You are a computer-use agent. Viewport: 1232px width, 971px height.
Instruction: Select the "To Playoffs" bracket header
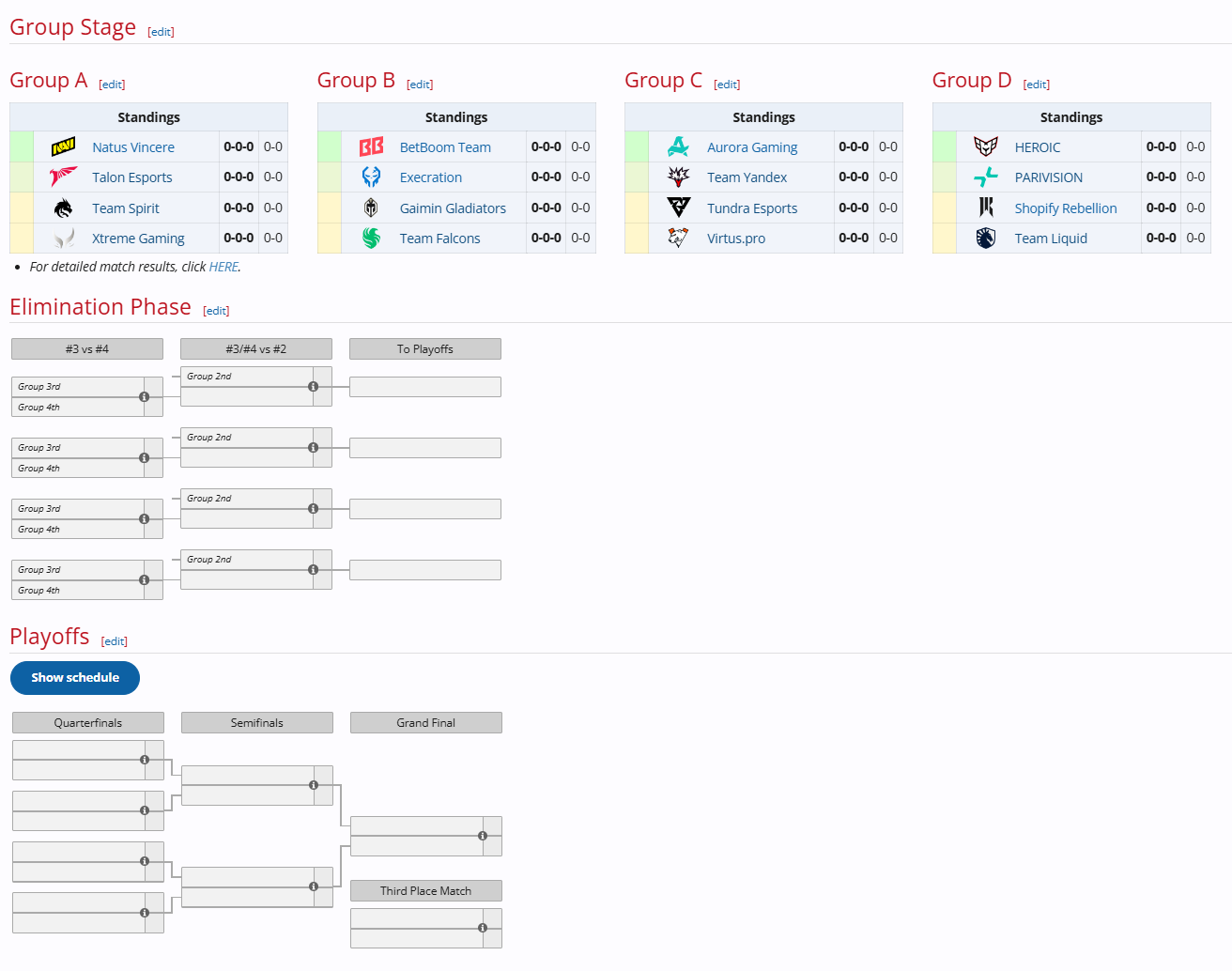pos(425,349)
